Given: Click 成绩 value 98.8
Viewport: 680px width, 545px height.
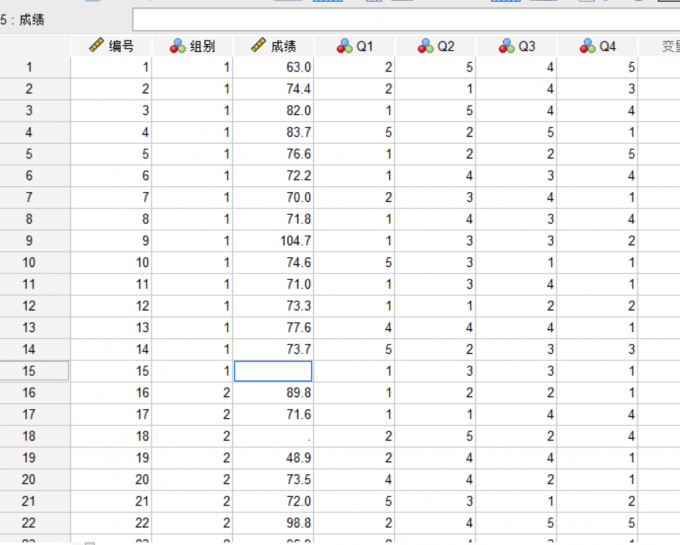Looking at the screenshot, I should tap(273, 523).
